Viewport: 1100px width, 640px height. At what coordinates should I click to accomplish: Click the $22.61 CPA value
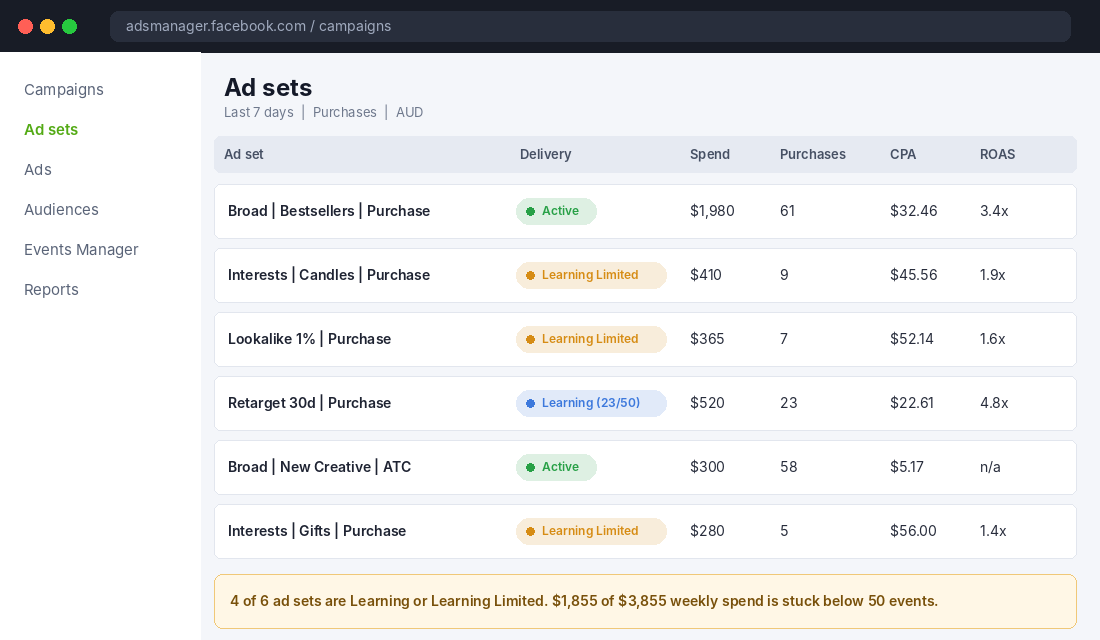[912, 403]
